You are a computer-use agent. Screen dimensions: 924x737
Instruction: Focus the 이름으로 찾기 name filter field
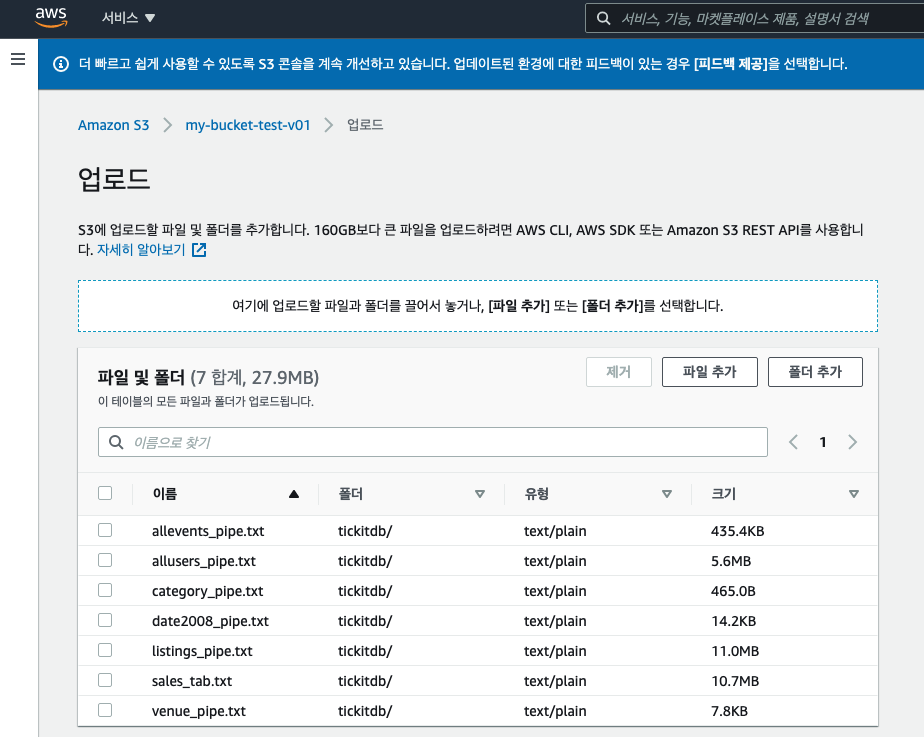433,442
